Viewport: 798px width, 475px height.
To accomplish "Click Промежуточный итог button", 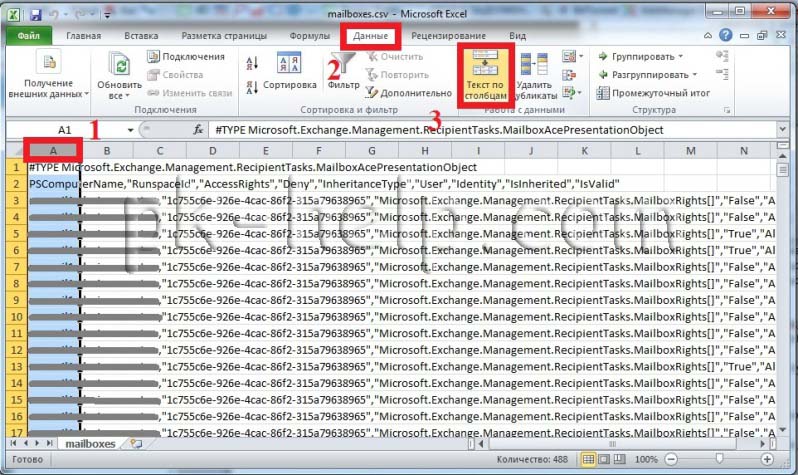I will (653, 93).
